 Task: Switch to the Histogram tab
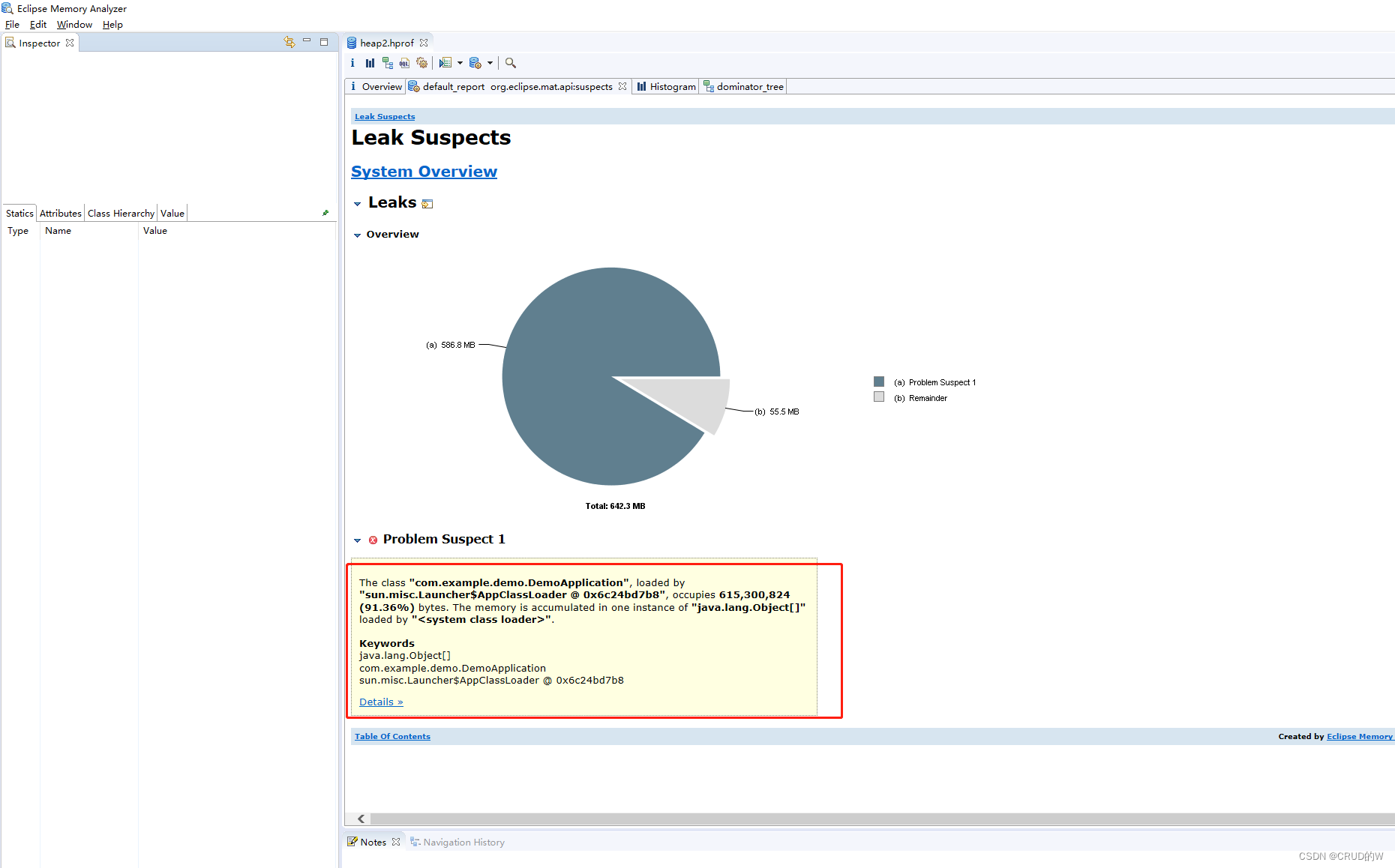pyautogui.click(x=667, y=87)
